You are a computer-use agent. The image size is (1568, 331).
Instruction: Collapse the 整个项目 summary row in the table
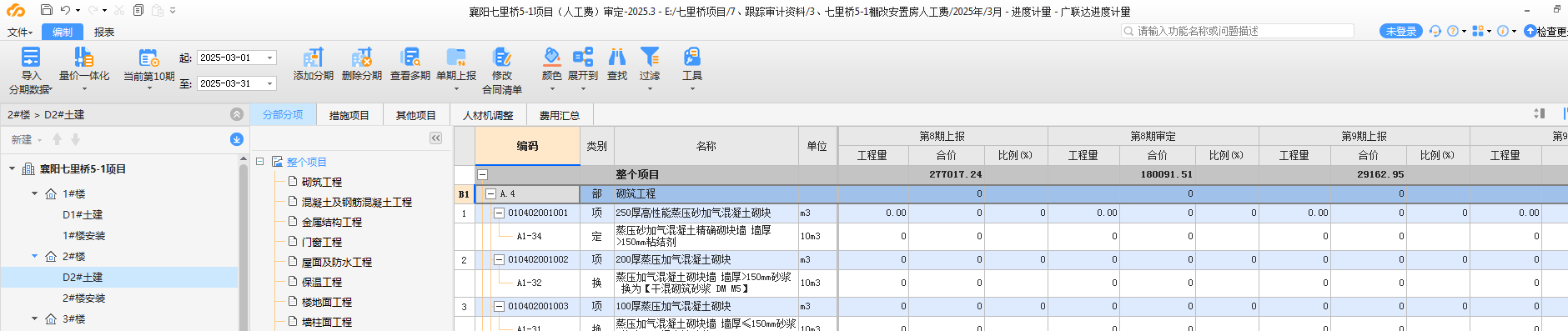482,175
